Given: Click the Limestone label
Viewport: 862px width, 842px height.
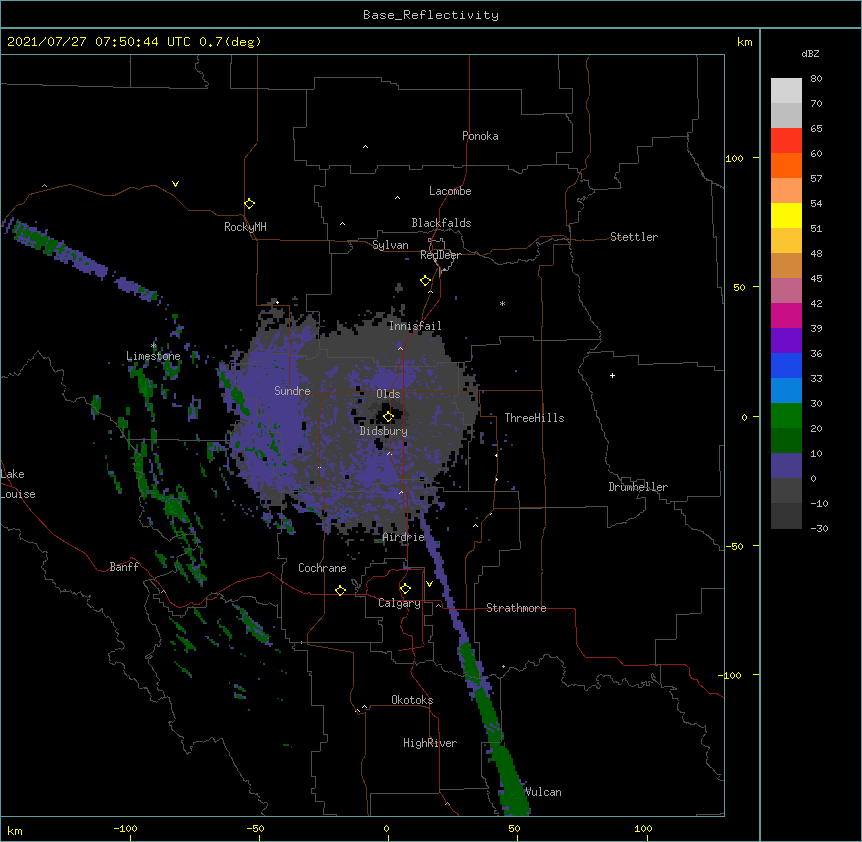Looking at the screenshot, I should point(153,356).
